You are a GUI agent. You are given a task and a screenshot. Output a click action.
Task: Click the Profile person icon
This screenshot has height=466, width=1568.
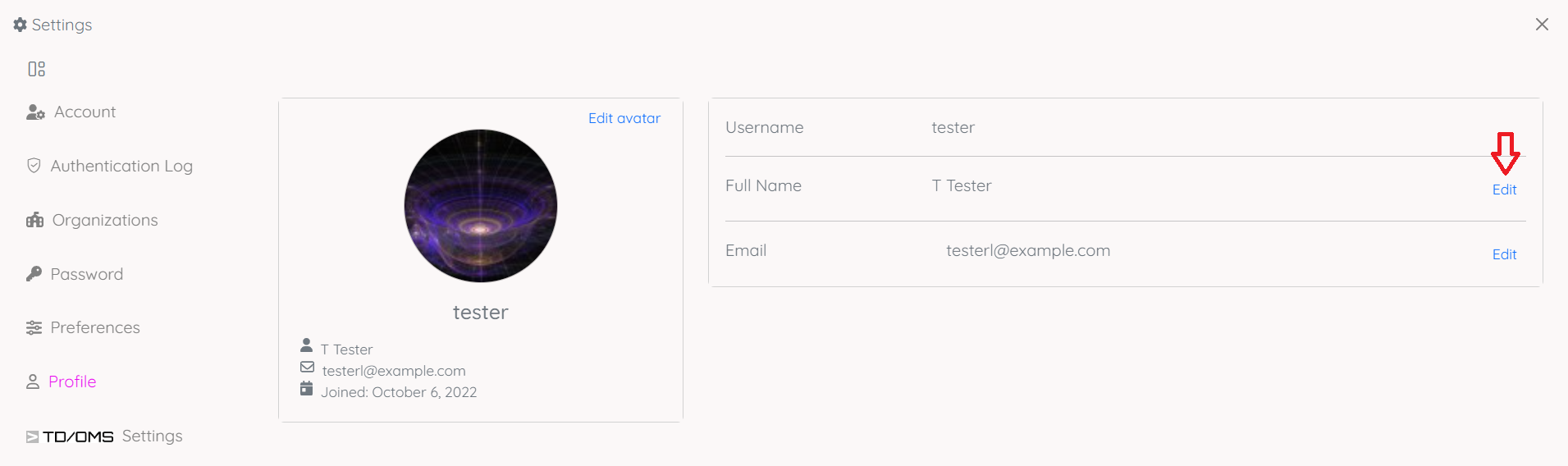(x=33, y=381)
